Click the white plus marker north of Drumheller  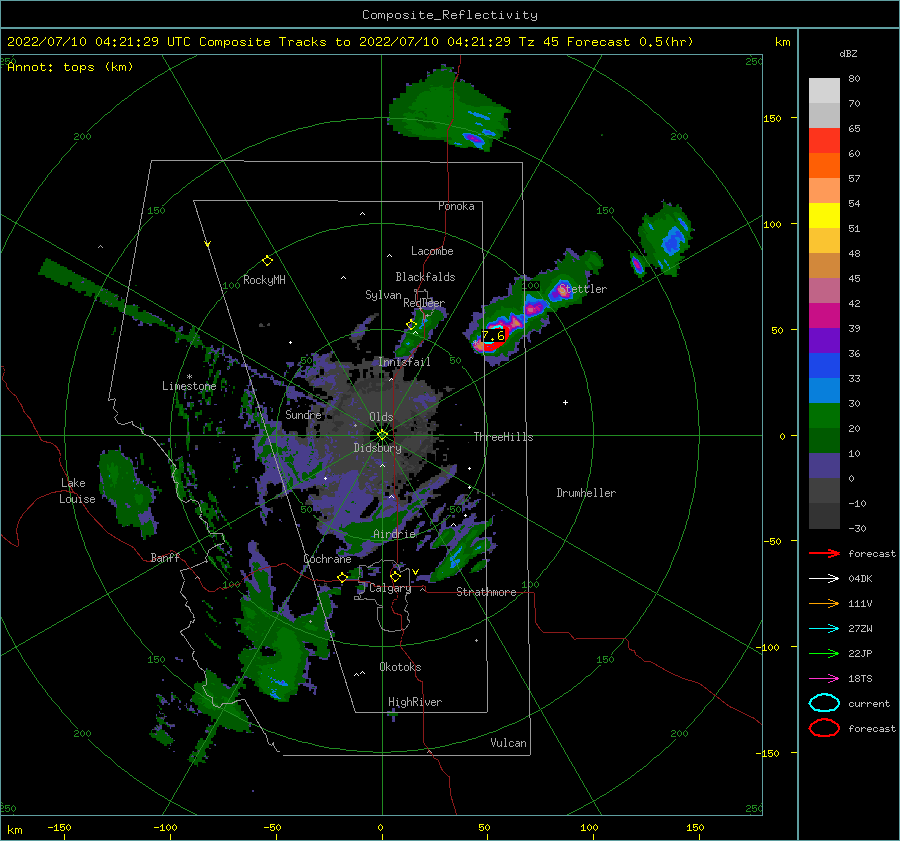pos(565,402)
